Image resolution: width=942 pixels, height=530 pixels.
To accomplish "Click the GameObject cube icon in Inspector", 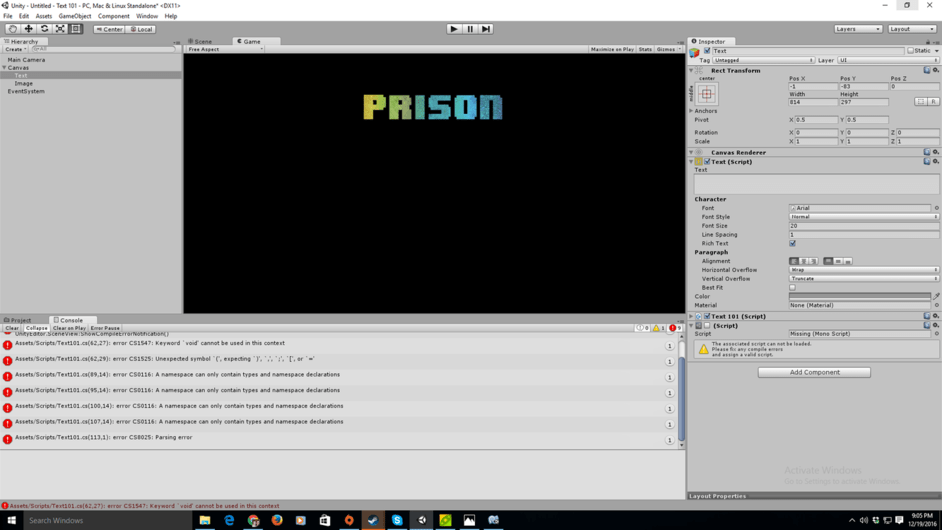I will click(x=694, y=53).
